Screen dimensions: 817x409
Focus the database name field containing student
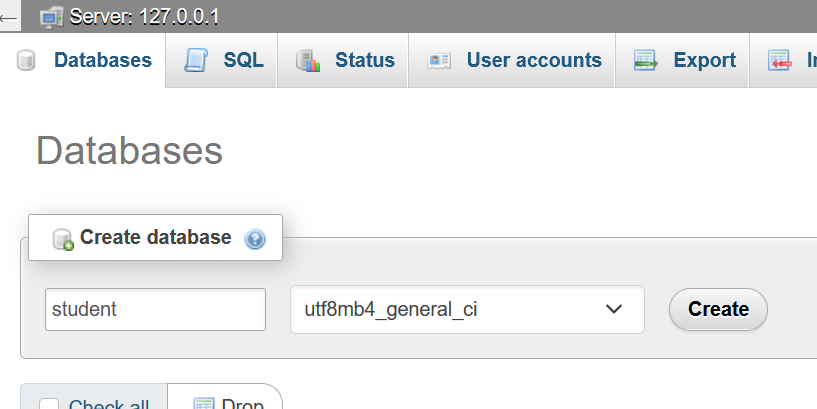click(x=155, y=309)
